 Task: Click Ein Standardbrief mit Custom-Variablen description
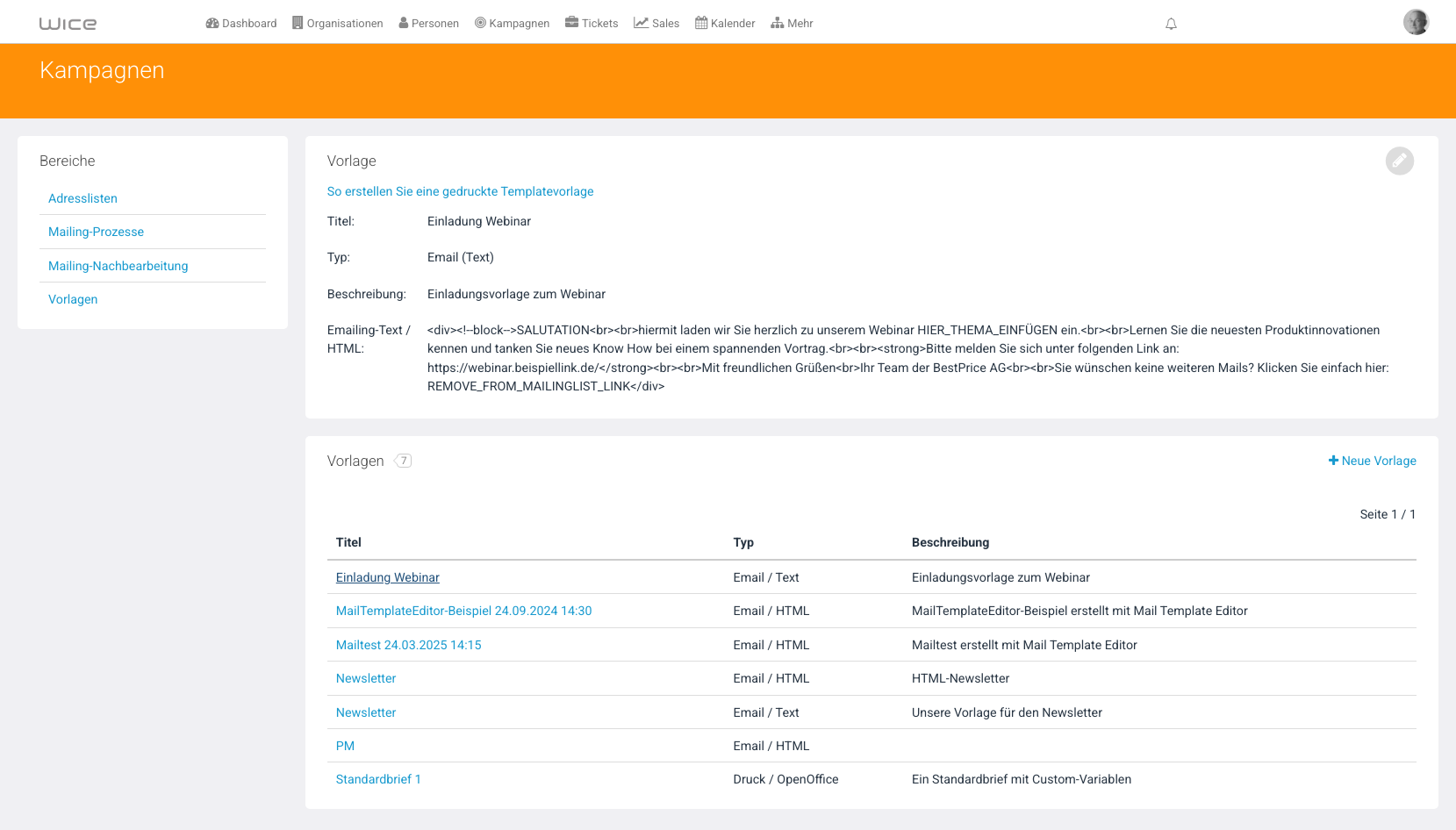pyautogui.click(x=1022, y=779)
